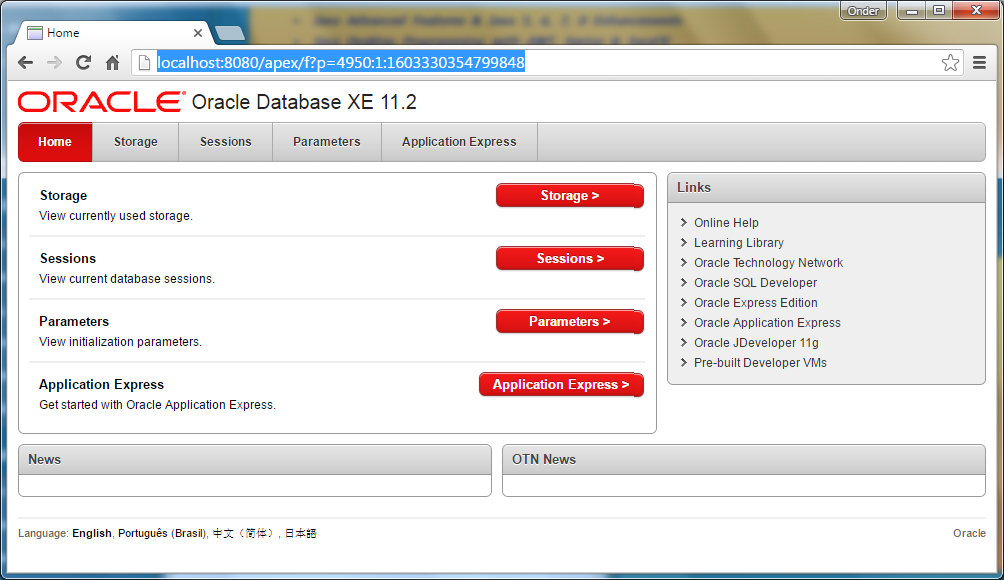Click the Oracle footer text

(x=969, y=533)
